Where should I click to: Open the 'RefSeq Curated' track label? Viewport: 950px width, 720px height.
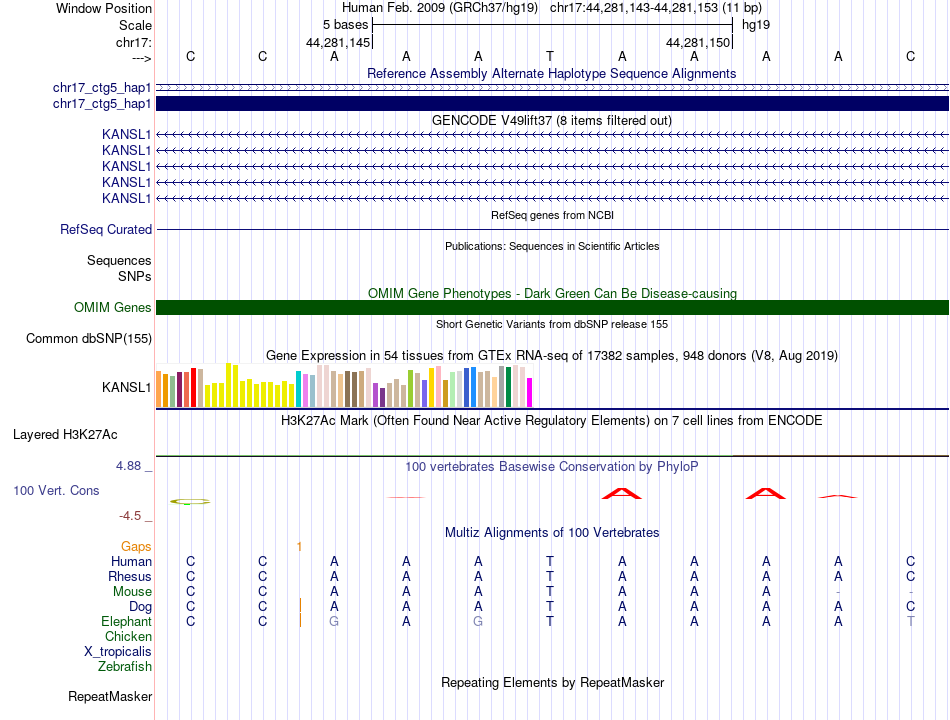[106, 229]
